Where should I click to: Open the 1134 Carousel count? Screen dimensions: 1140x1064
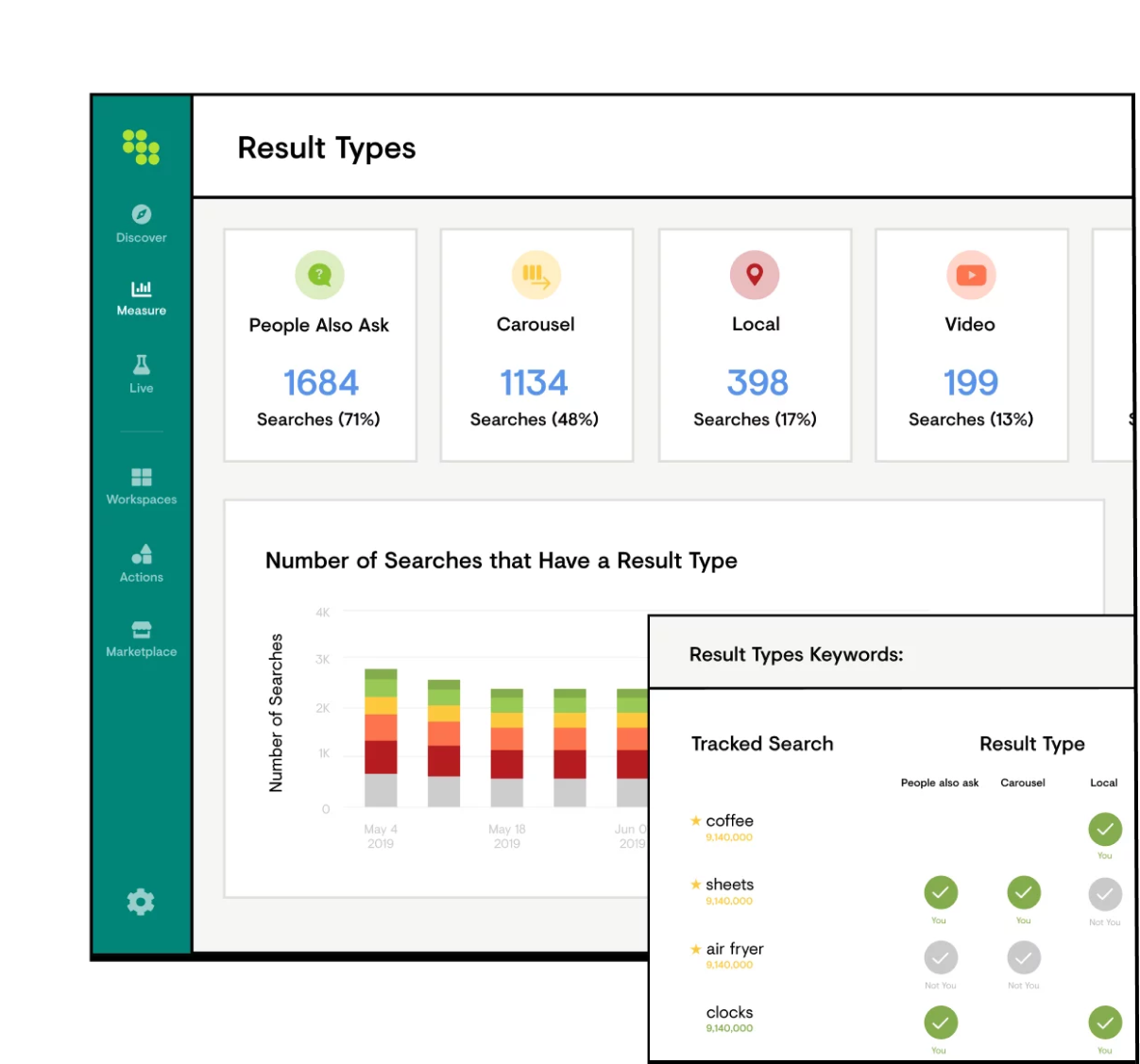(534, 382)
